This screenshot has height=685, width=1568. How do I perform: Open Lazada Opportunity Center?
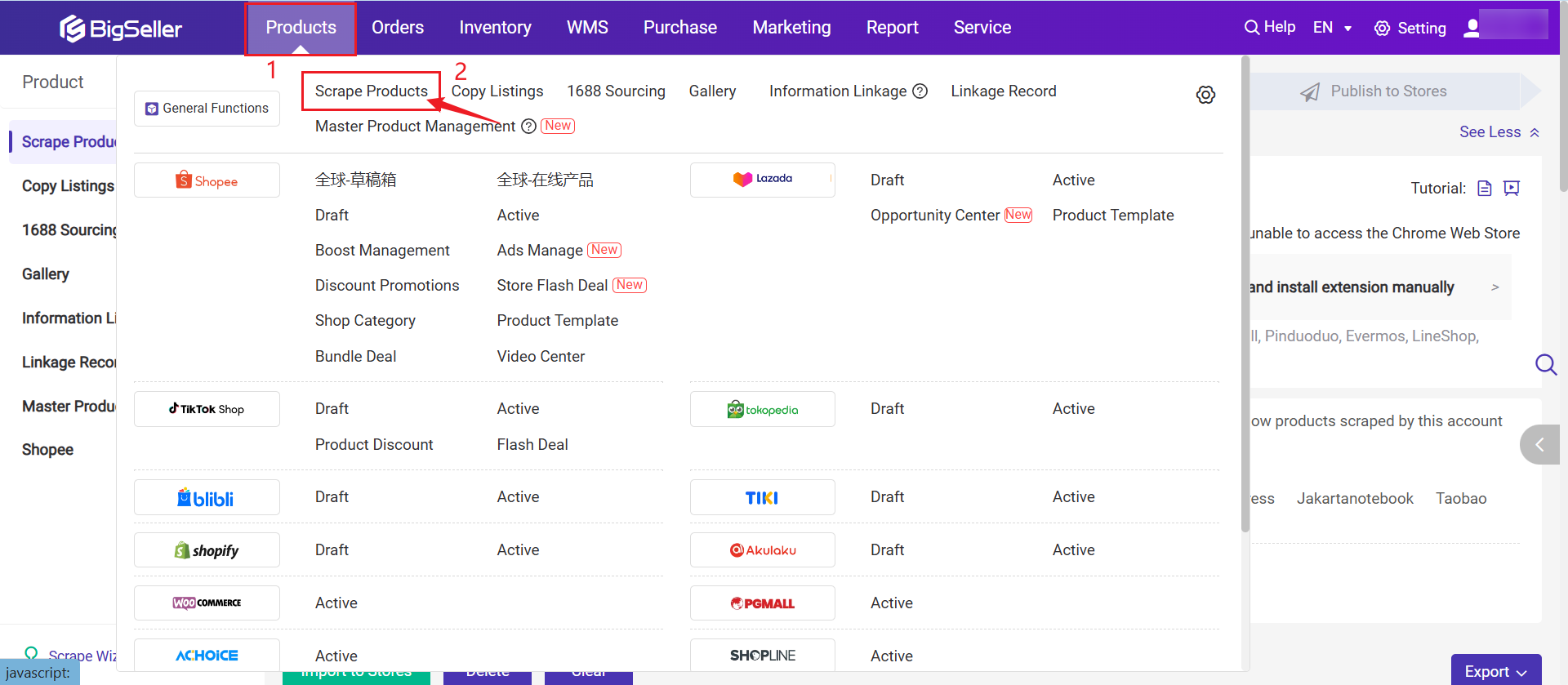pyautogui.click(x=935, y=216)
